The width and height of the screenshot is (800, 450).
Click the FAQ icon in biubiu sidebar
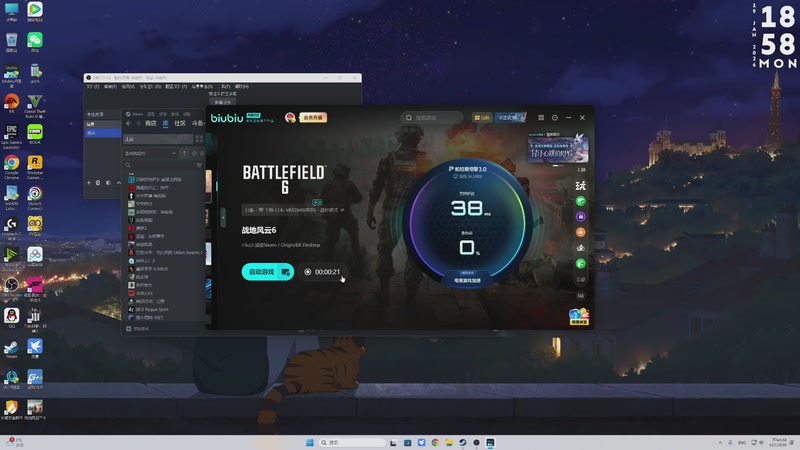pos(581,296)
